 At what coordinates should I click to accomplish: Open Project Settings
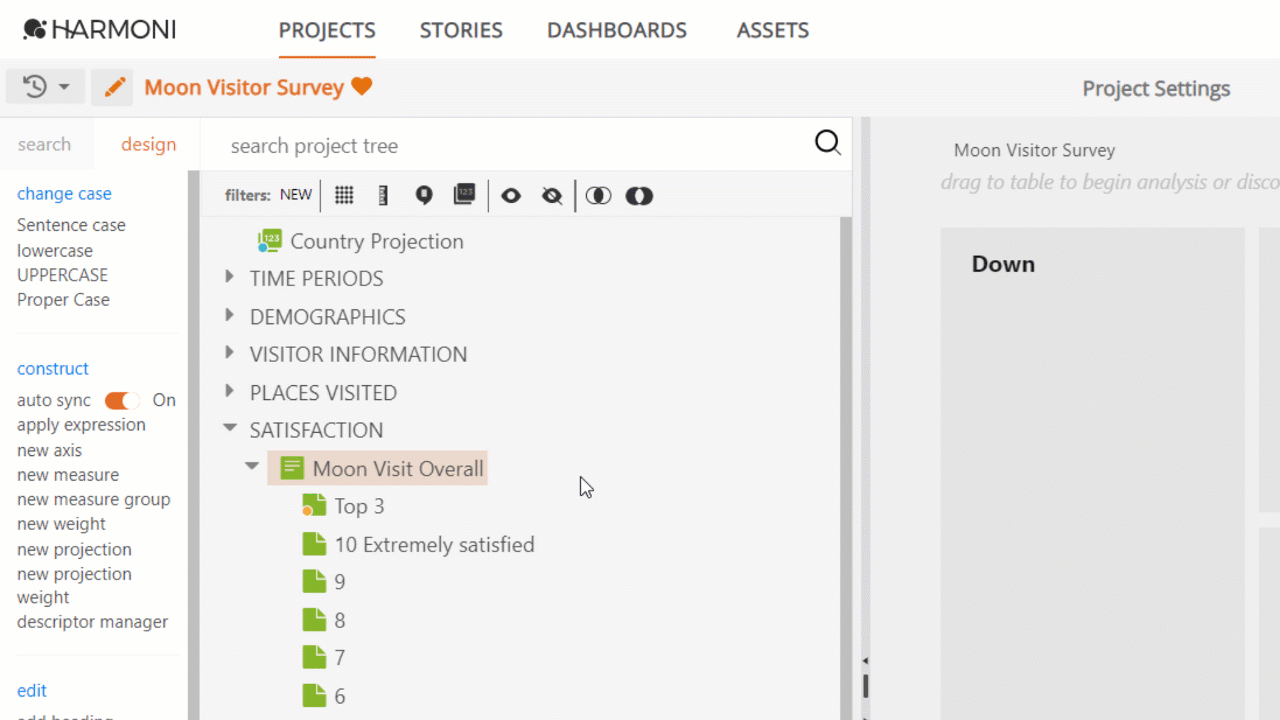click(1156, 88)
